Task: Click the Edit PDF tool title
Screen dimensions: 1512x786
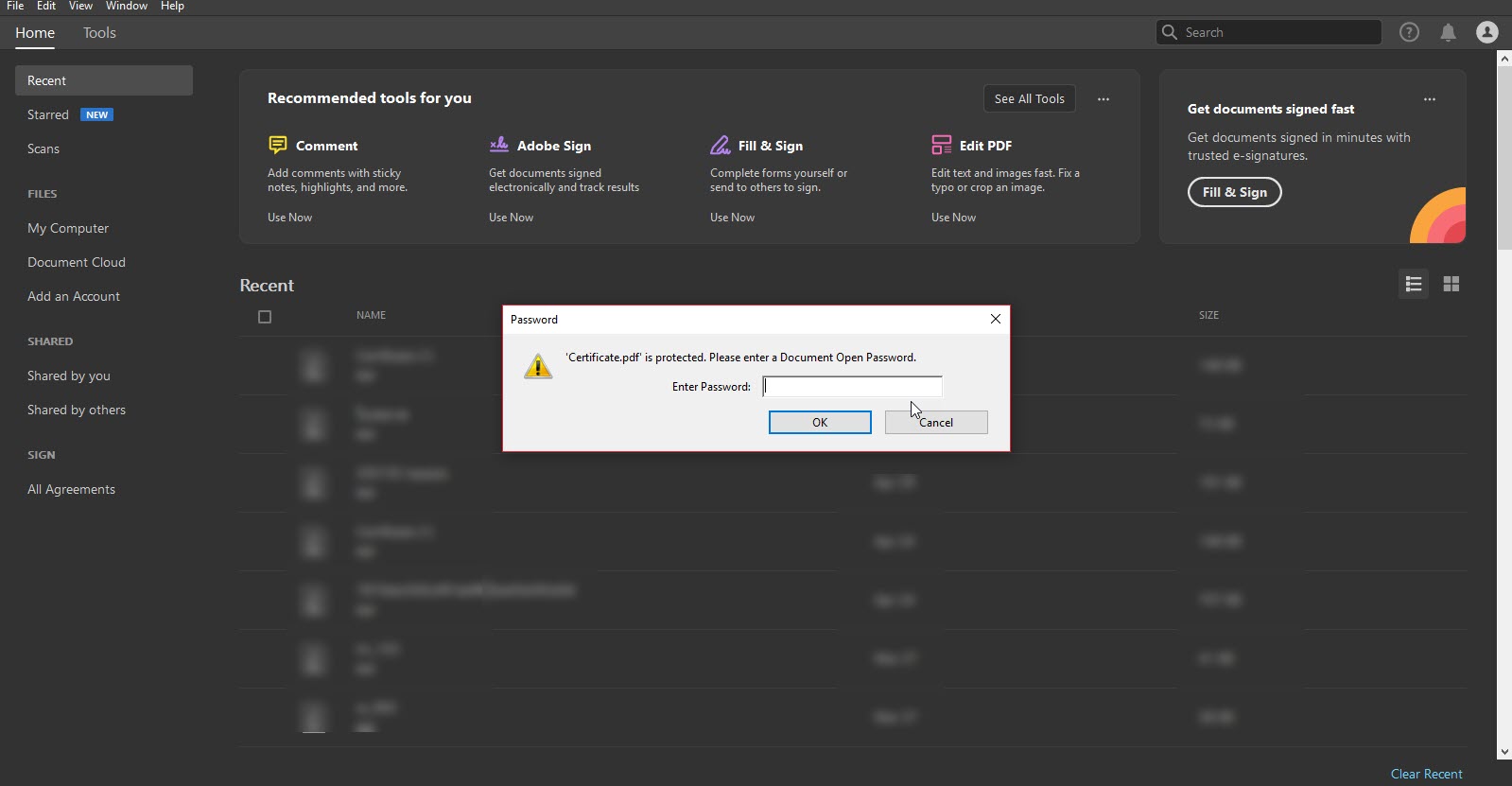Action: point(985,146)
